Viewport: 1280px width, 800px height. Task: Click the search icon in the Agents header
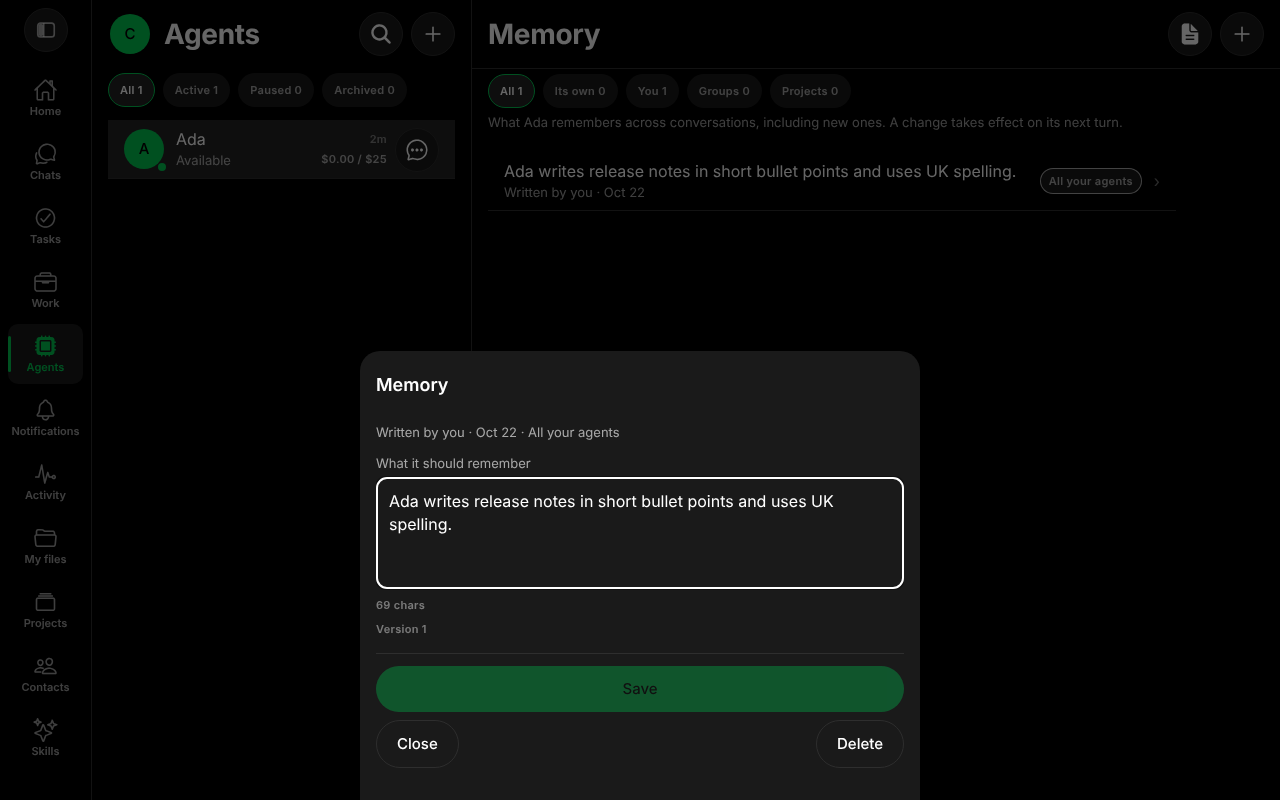pyautogui.click(x=381, y=34)
